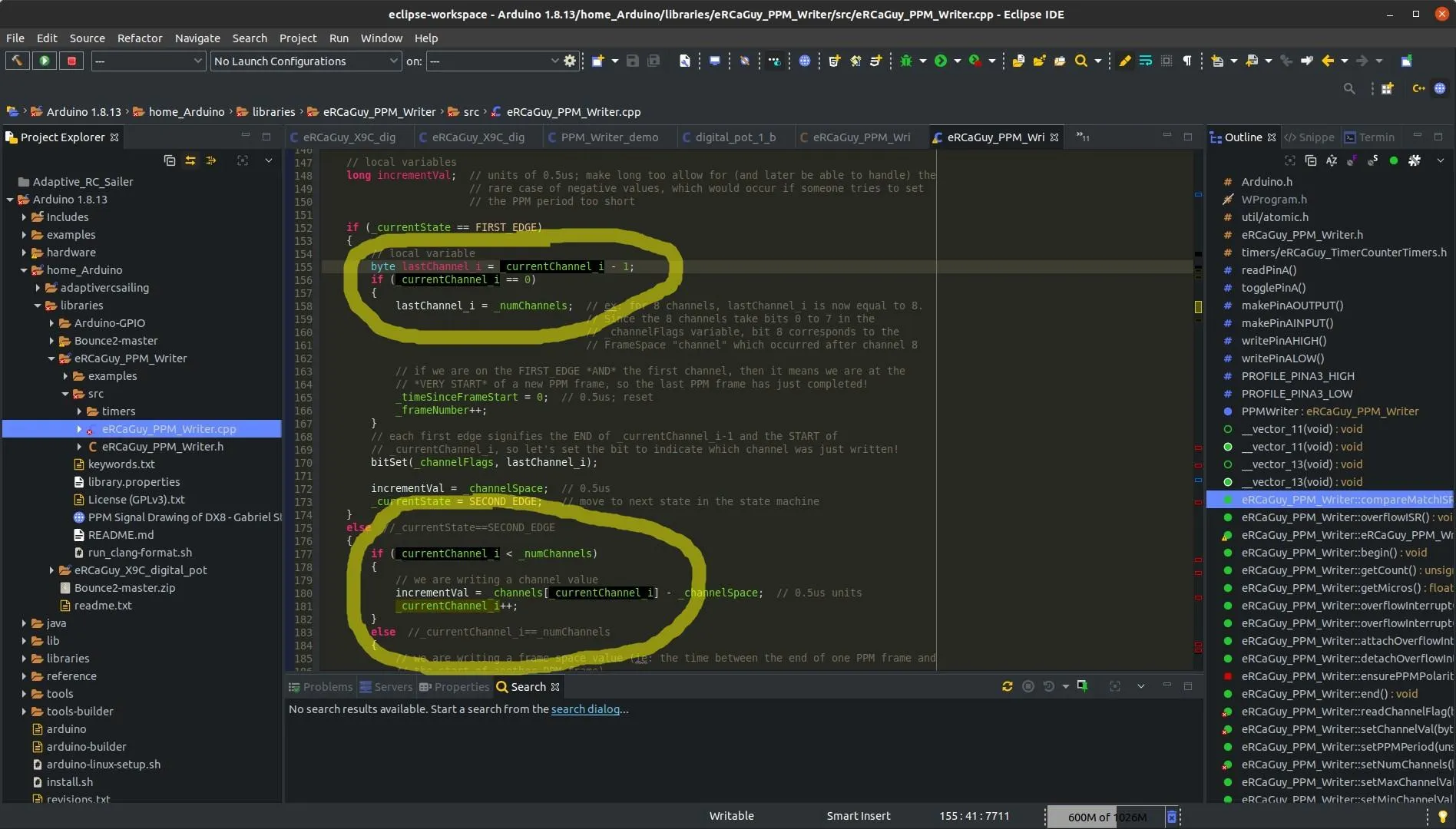Open the launch mode dropdown
The image size is (1456, 829).
[148, 61]
